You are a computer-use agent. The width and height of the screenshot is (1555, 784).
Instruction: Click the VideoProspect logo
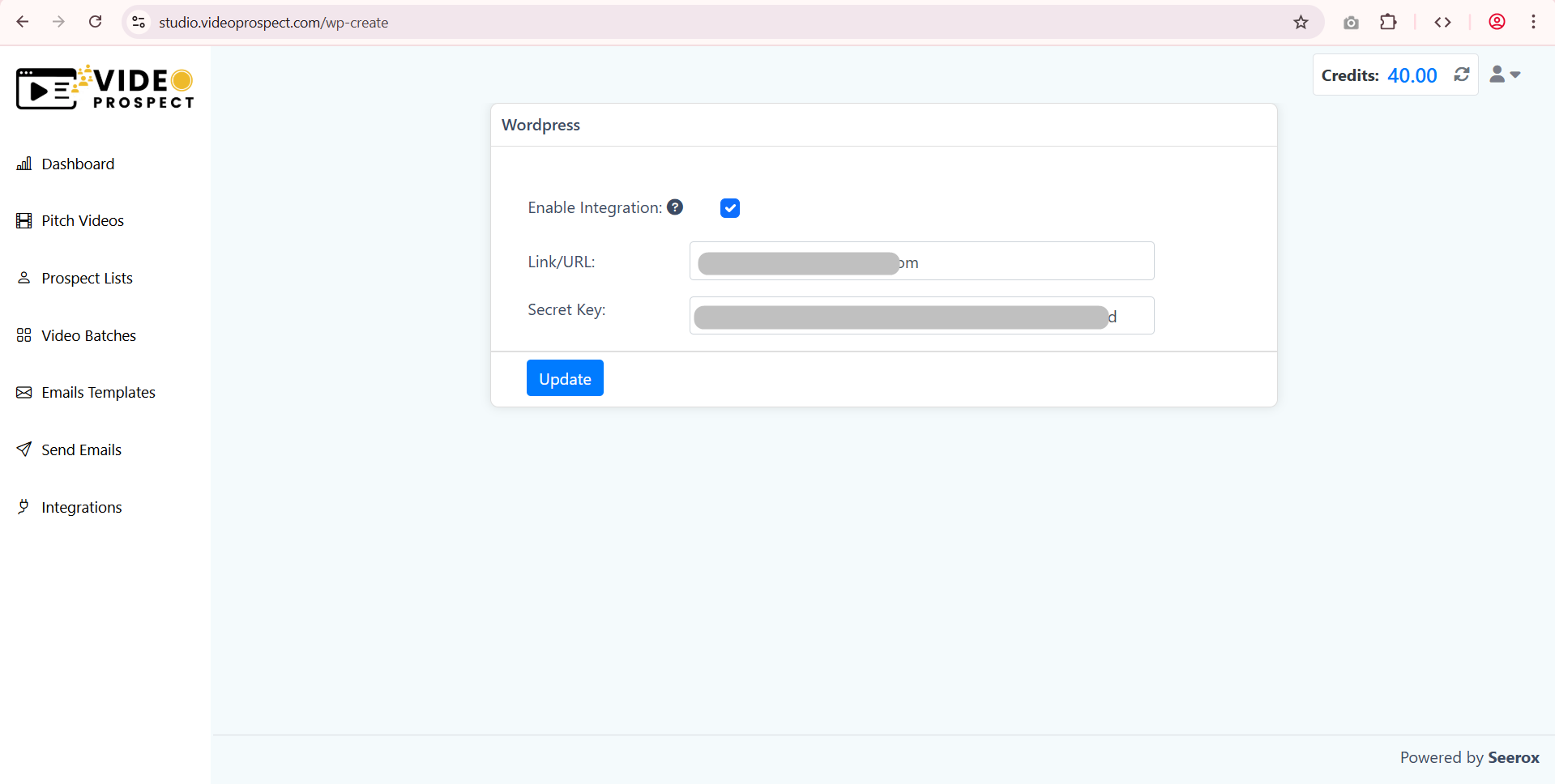pyautogui.click(x=104, y=87)
